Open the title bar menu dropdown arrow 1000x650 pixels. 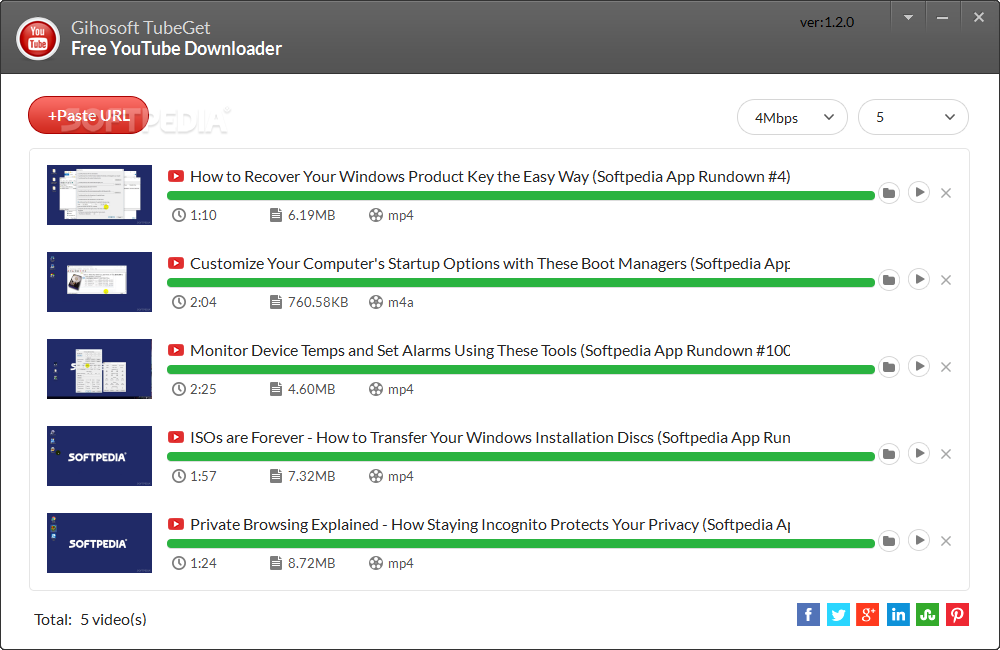(908, 18)
